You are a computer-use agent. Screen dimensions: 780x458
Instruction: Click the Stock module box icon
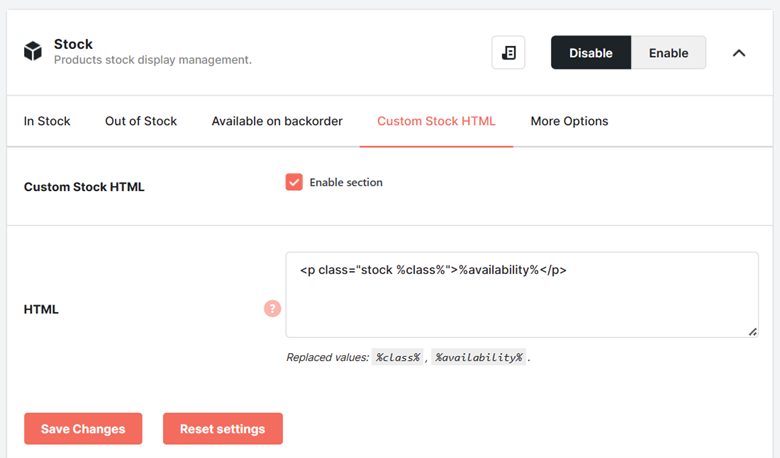tap(33, 51)
